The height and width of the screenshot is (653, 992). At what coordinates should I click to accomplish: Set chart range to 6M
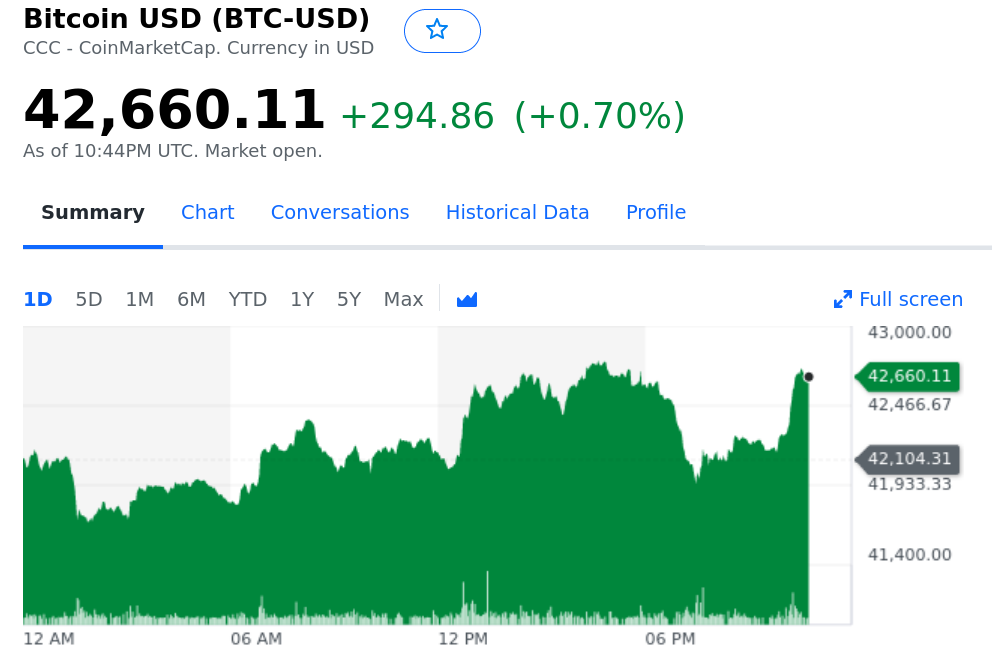coord(191,299)
